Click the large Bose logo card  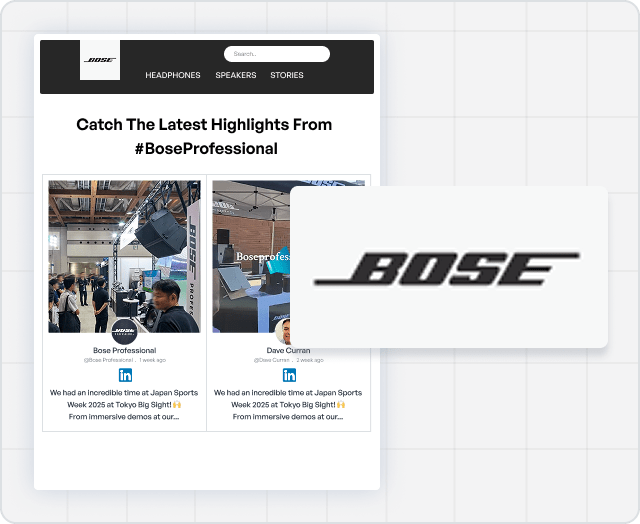449,267
